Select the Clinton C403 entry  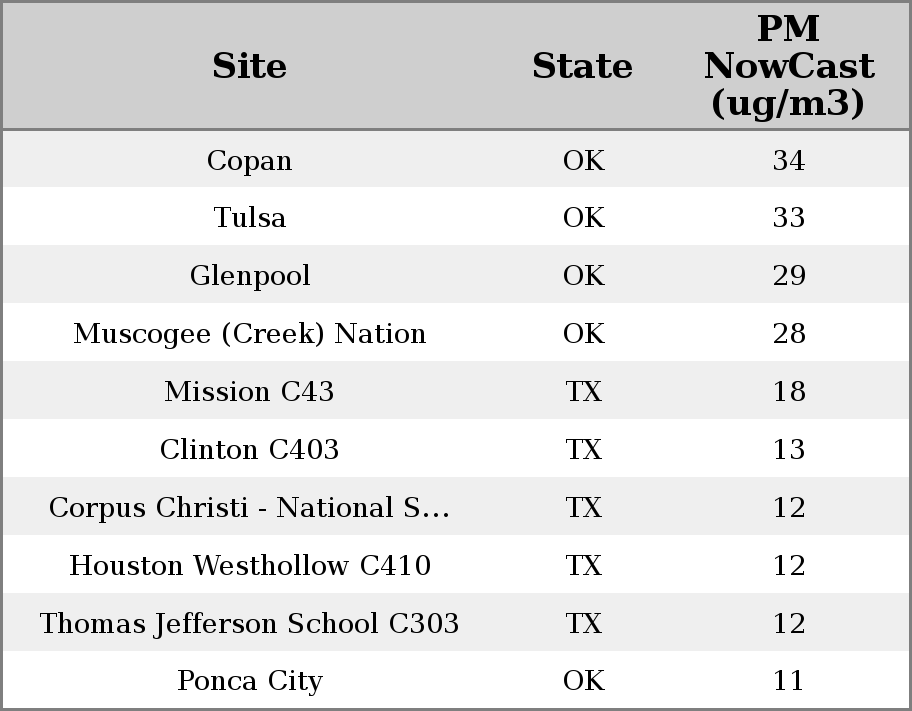pyautogui.click(x=249, y=450)
